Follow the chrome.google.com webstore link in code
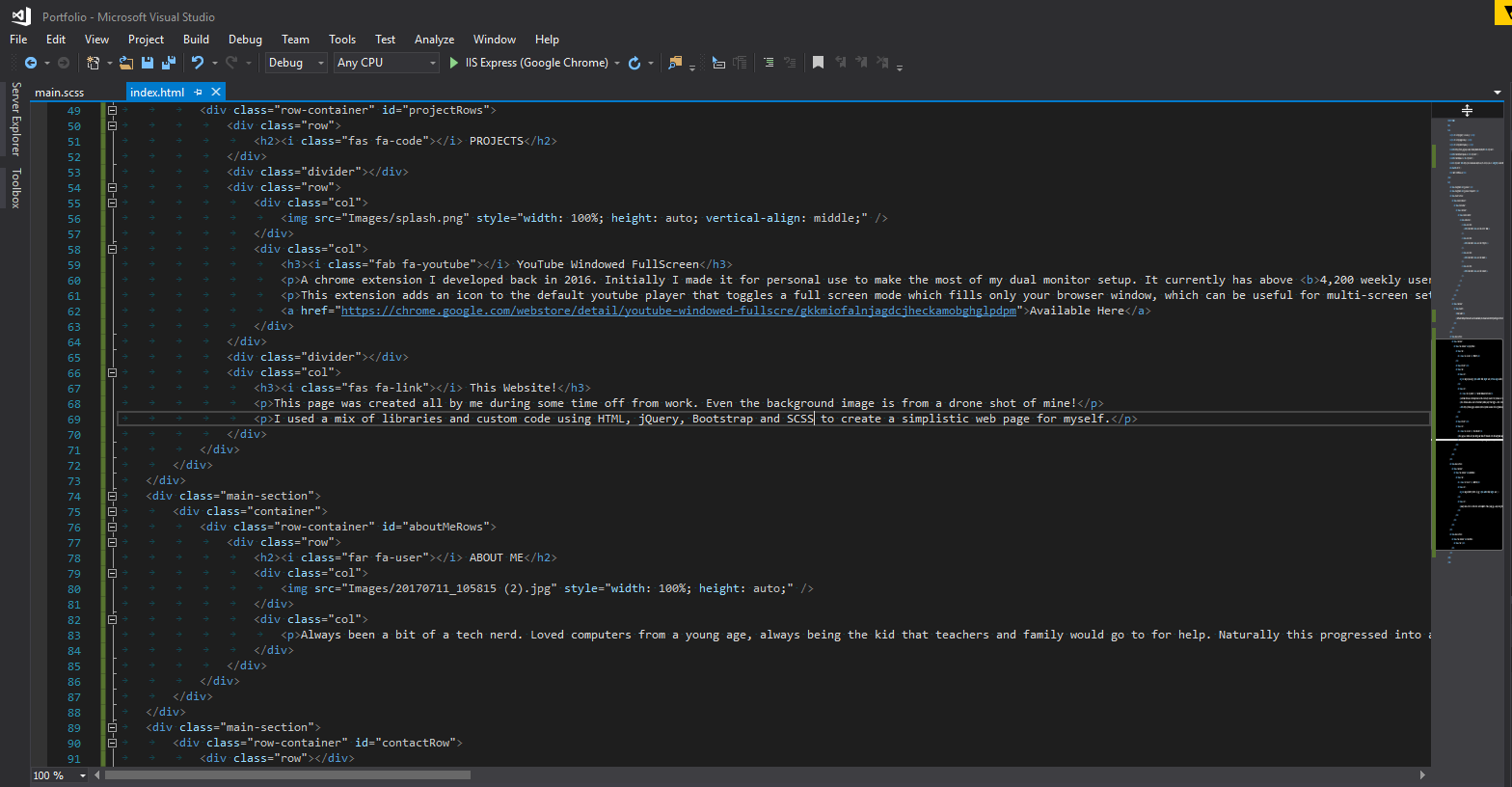The width and height of the screenshot is (1512, 787). (678, 311)
